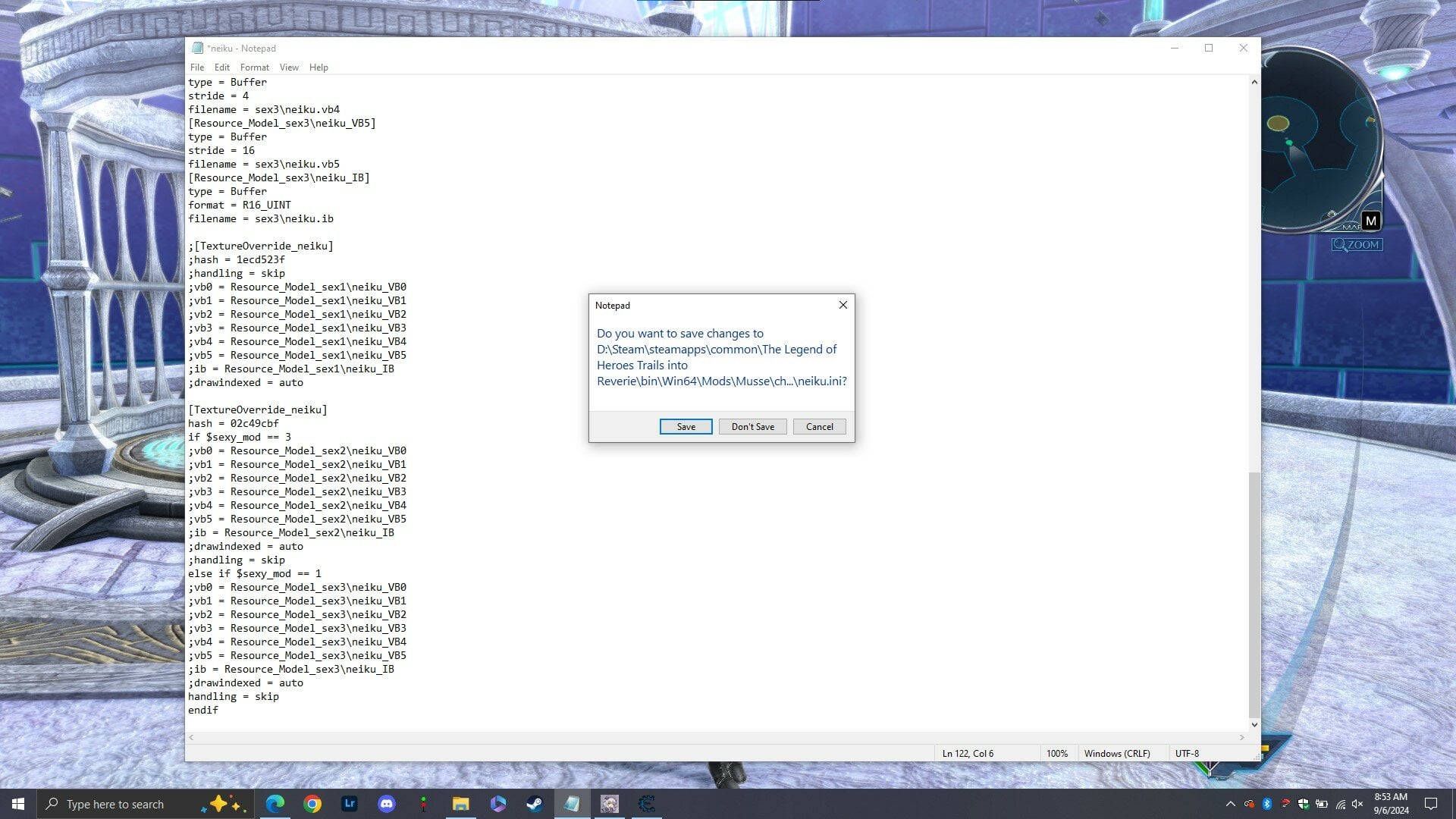
Task: Open the Action Center notifications icon
Action: 1431,804
